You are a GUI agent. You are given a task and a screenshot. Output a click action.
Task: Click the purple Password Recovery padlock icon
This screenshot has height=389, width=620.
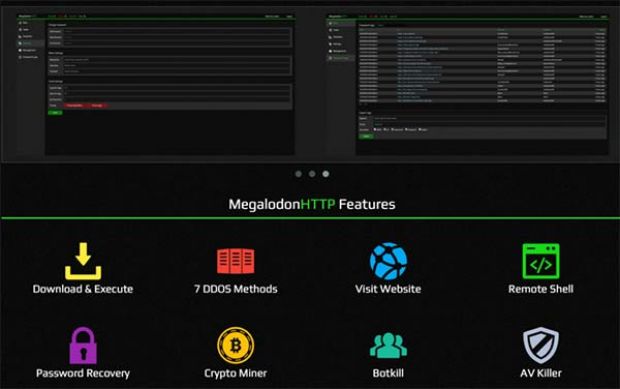83,345
